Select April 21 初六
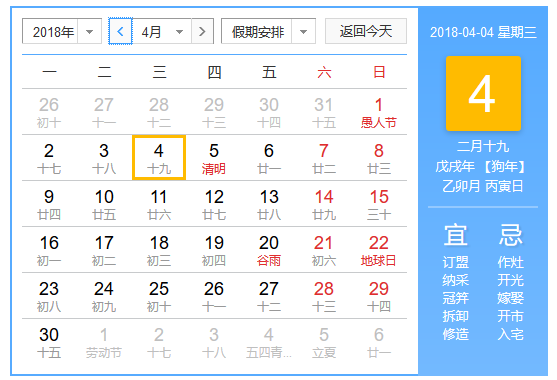Viewport: 557px width, 380px height. (x=324, y=250)
